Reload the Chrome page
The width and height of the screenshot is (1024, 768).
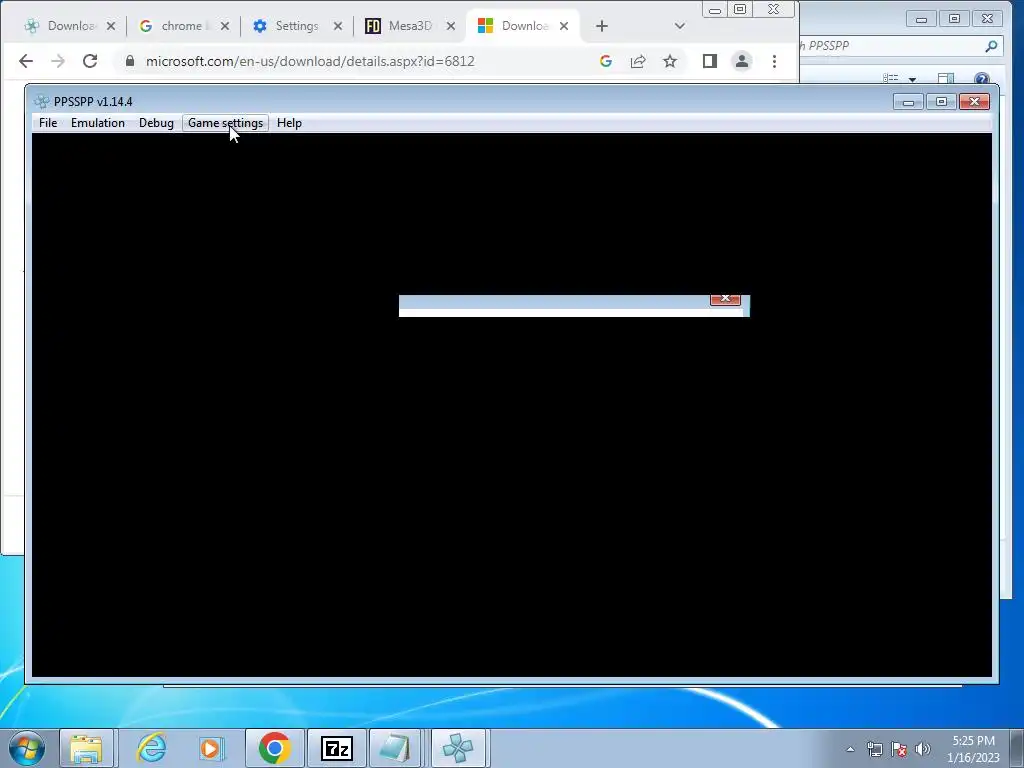tap(90, 61)
